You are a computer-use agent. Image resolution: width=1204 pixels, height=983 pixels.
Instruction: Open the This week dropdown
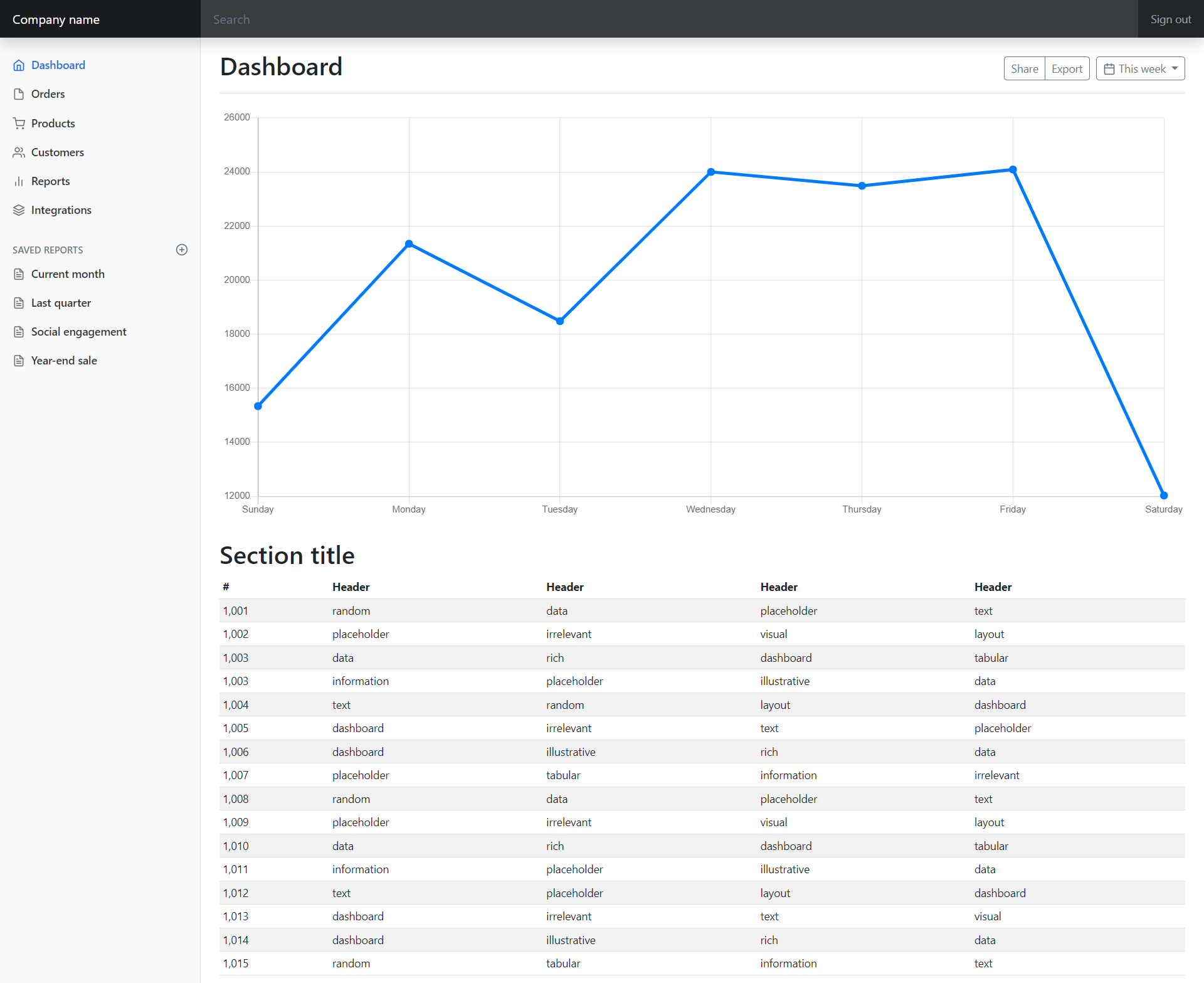click(x=1140, y=69)
